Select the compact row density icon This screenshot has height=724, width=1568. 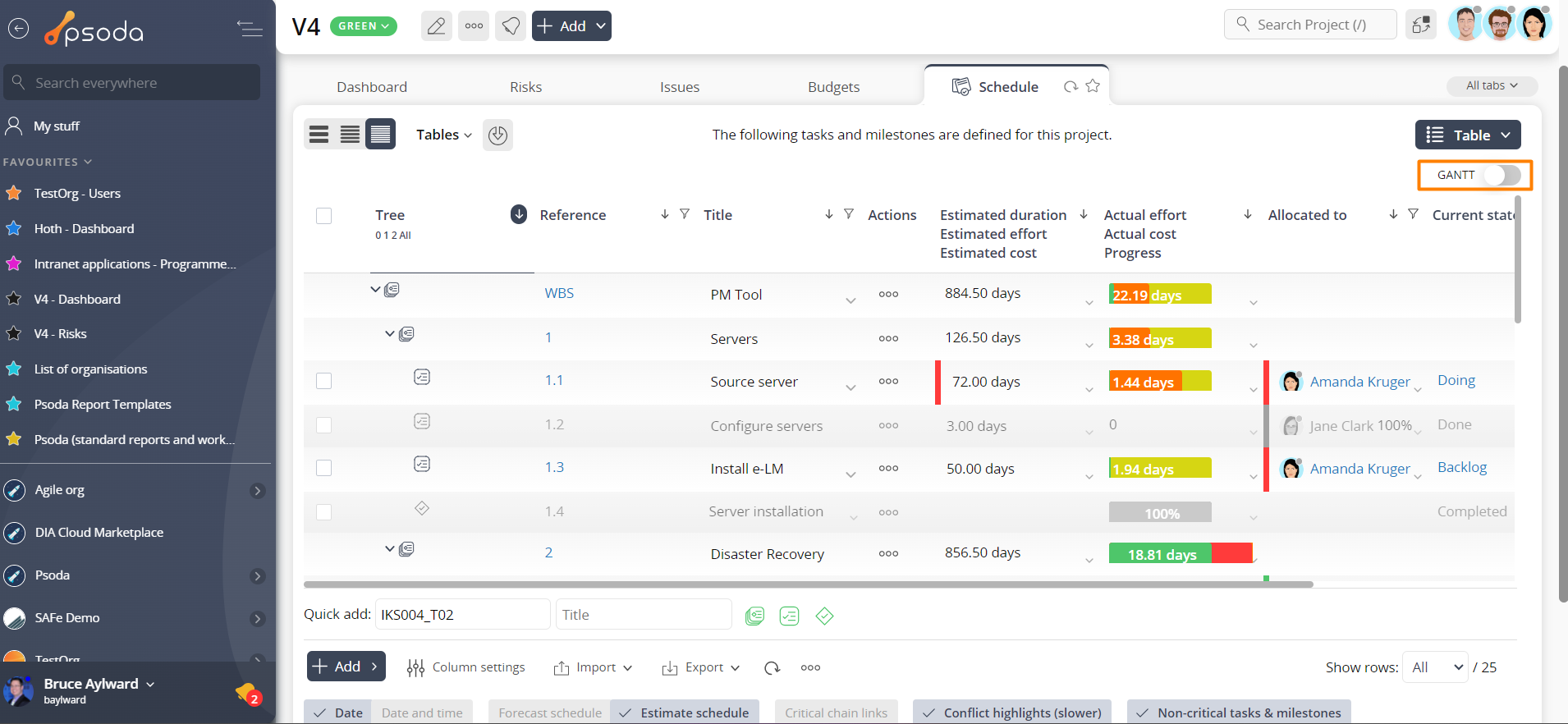click(x=319, y=135)
